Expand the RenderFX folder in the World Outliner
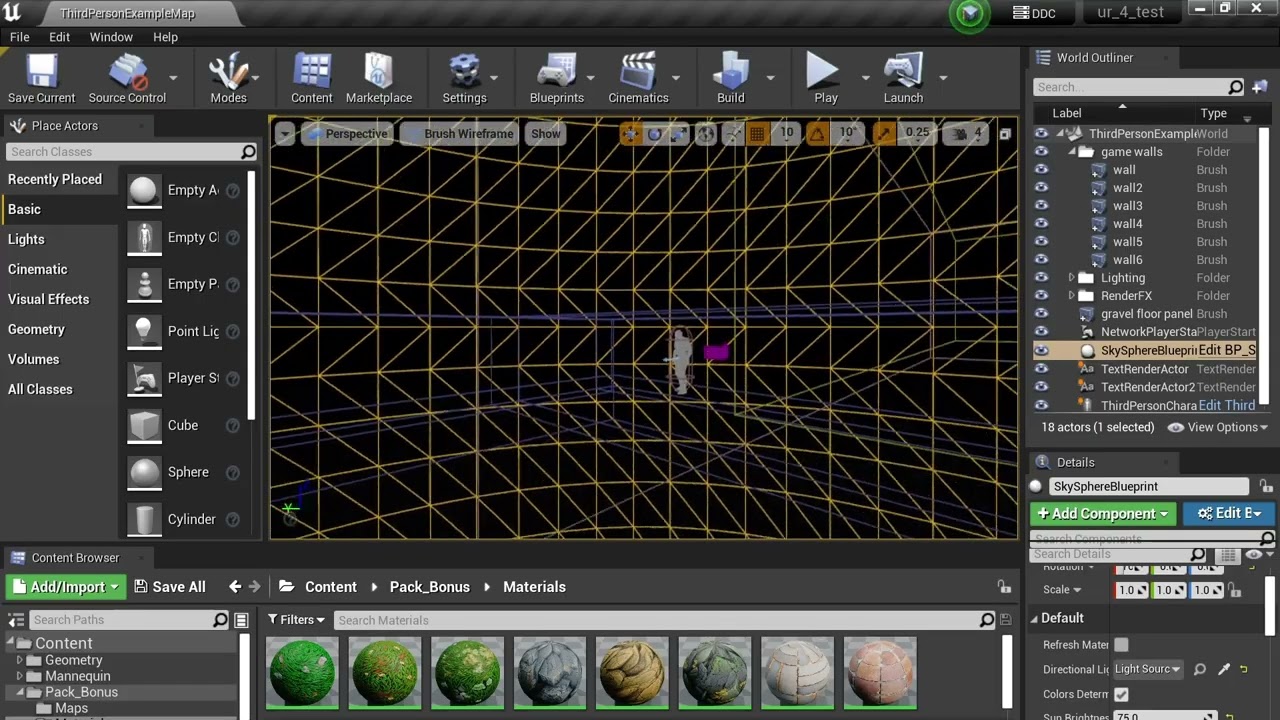1280x720 pixels. pos(1072,296)
